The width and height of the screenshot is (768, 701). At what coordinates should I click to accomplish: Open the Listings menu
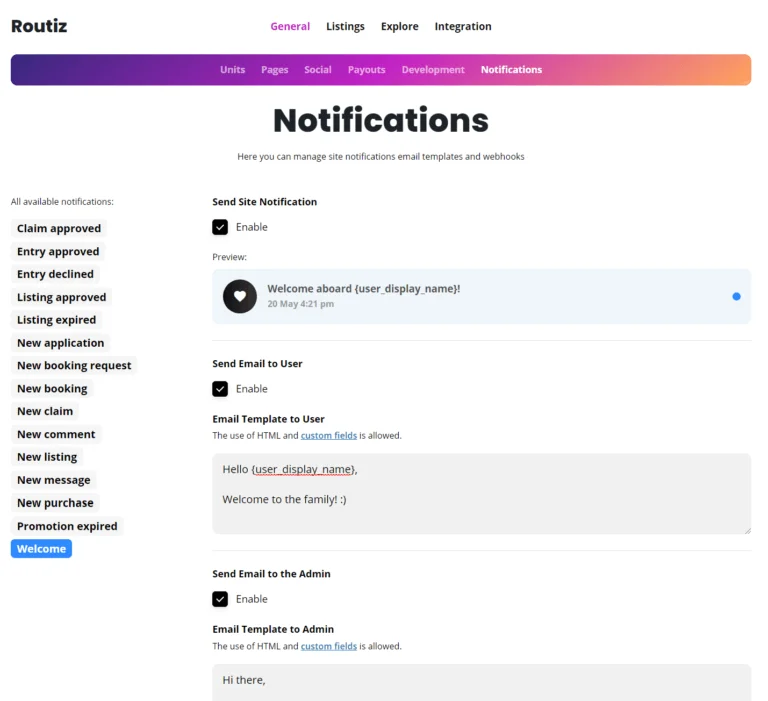pyautogui.click(x=345, y=26)
